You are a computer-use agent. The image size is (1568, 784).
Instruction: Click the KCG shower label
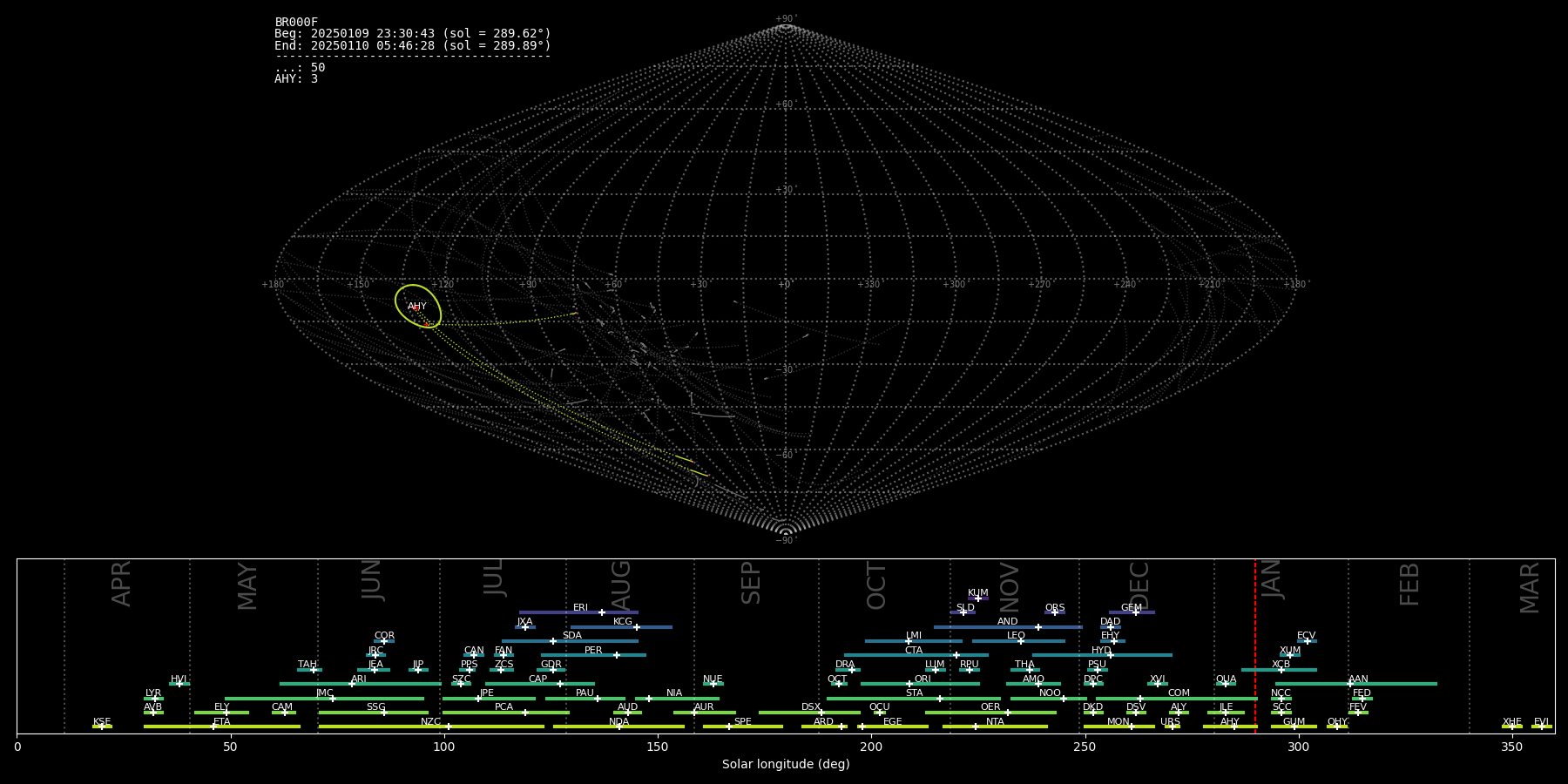pos(623,622)
